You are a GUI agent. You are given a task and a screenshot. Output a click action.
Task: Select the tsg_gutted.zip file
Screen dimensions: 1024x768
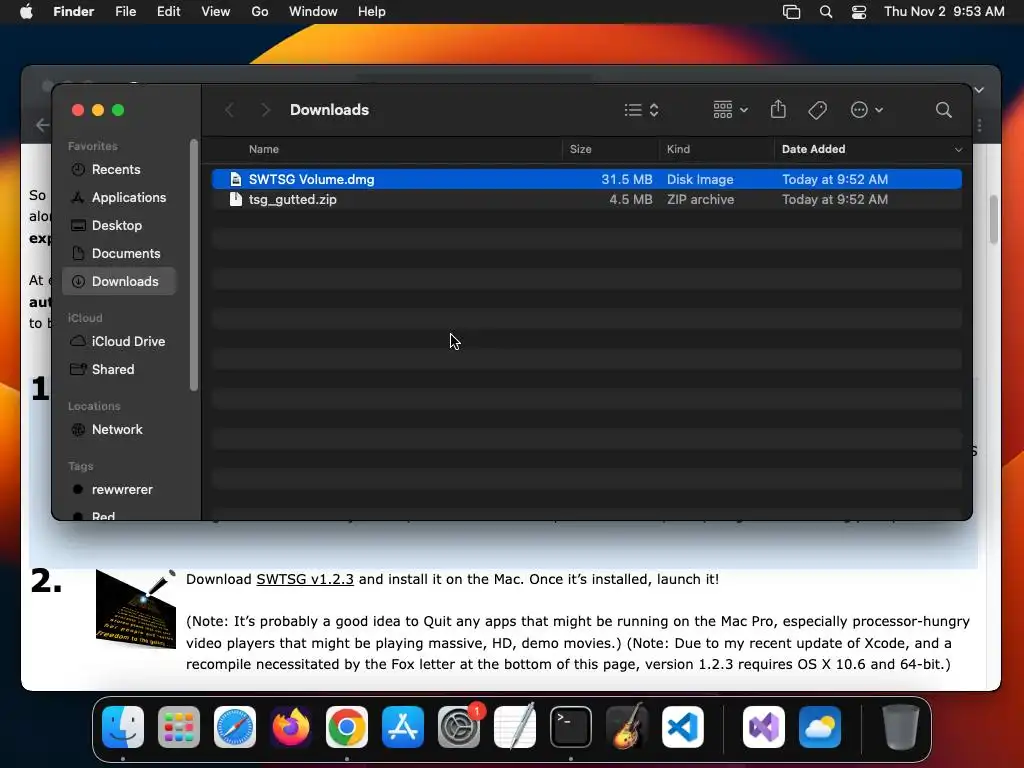pos(586,199)
